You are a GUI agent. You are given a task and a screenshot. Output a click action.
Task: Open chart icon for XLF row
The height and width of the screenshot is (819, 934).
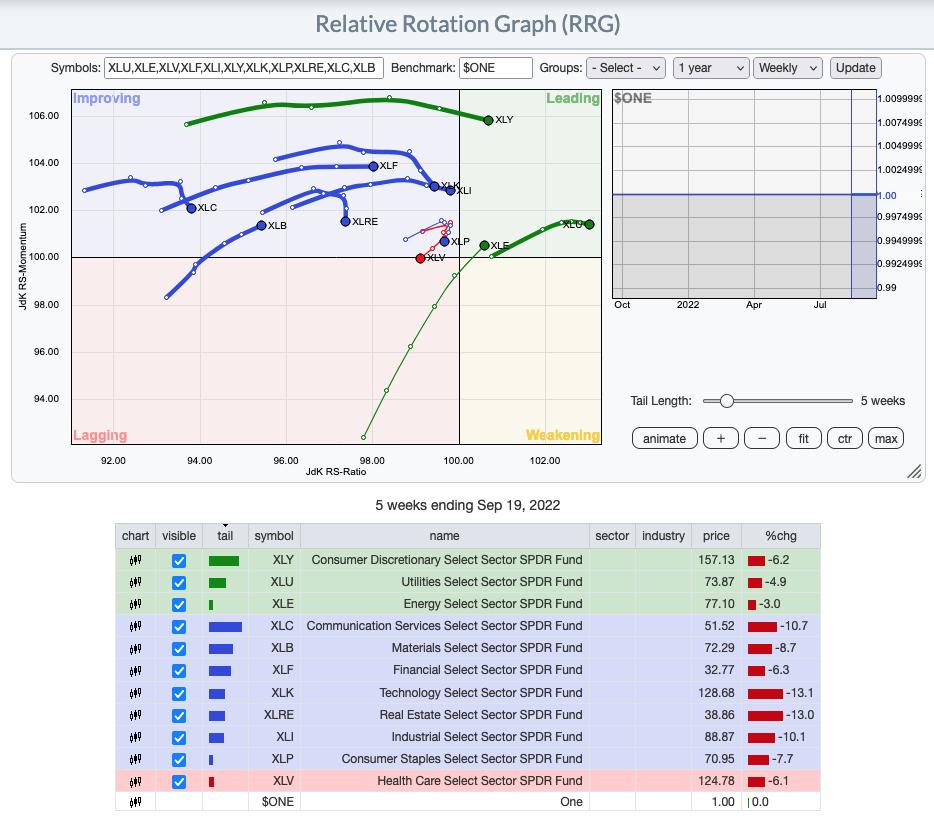click(x=135, y=671)
